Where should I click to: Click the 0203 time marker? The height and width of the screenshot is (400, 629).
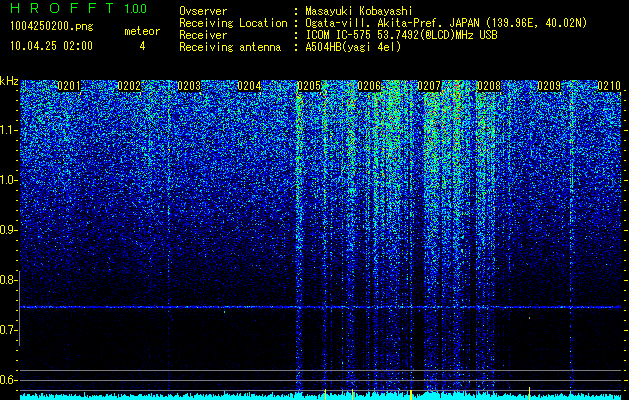pos(189,86)
